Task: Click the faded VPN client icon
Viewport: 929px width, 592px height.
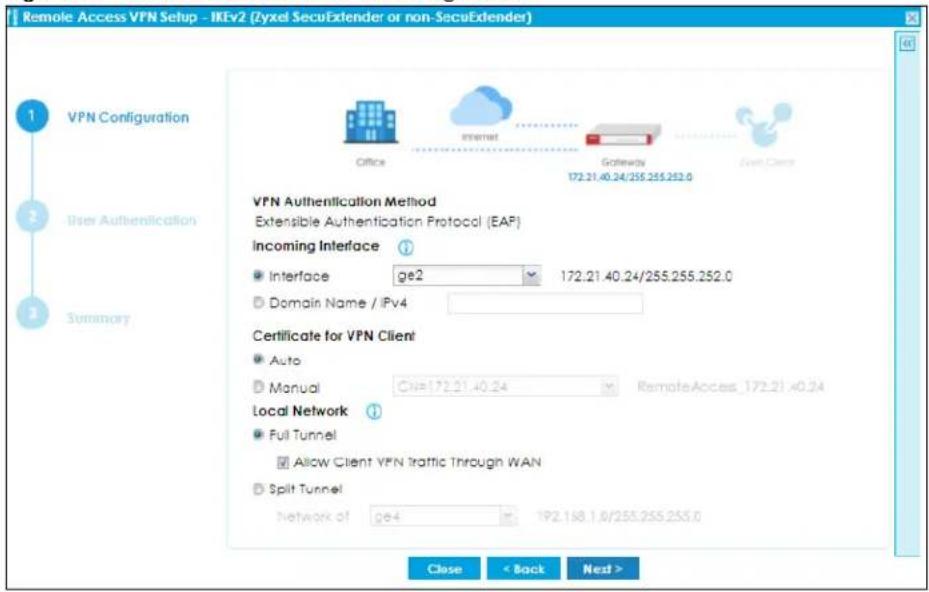Action: tap(763, 124)
